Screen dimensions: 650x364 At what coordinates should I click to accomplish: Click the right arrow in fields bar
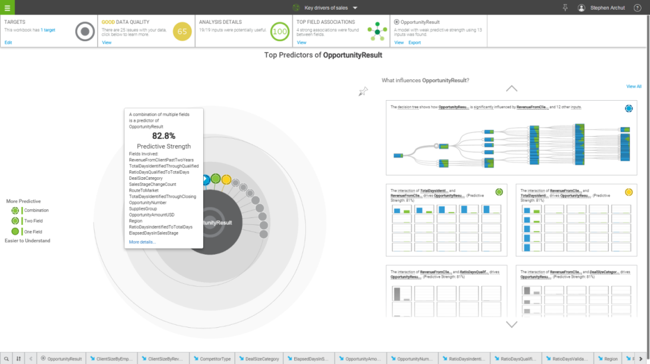click(640, 359)
